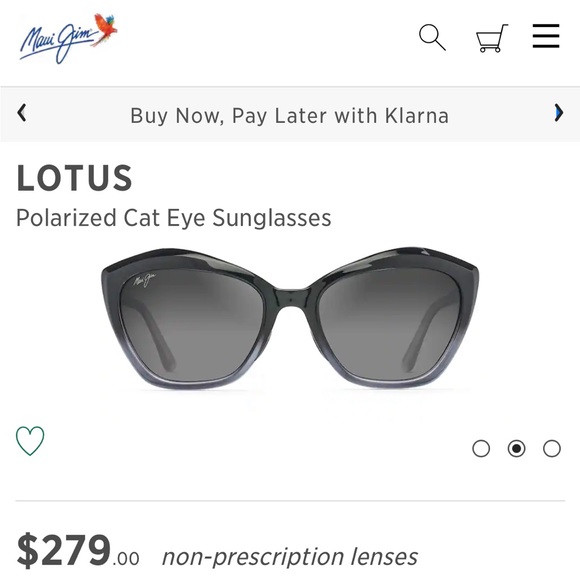The image size is (580, 580).
Task: Open the hamburger navigation menu
Action: point(546,36)
